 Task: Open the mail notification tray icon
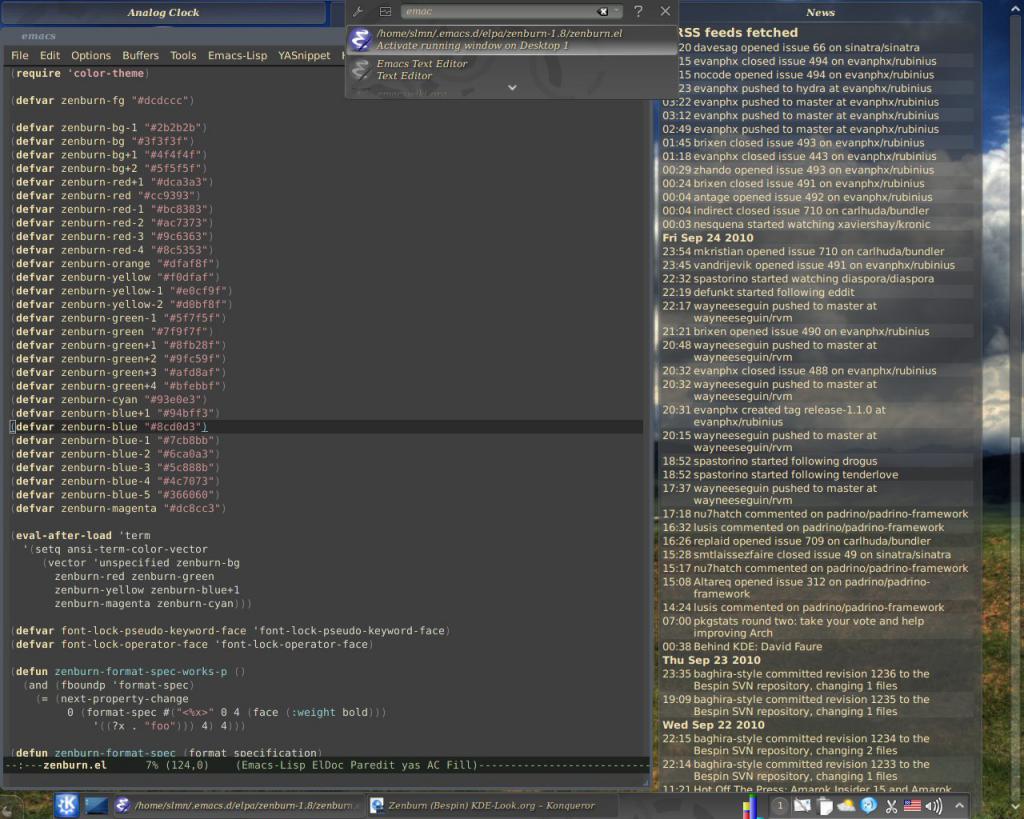click(802, 806)
